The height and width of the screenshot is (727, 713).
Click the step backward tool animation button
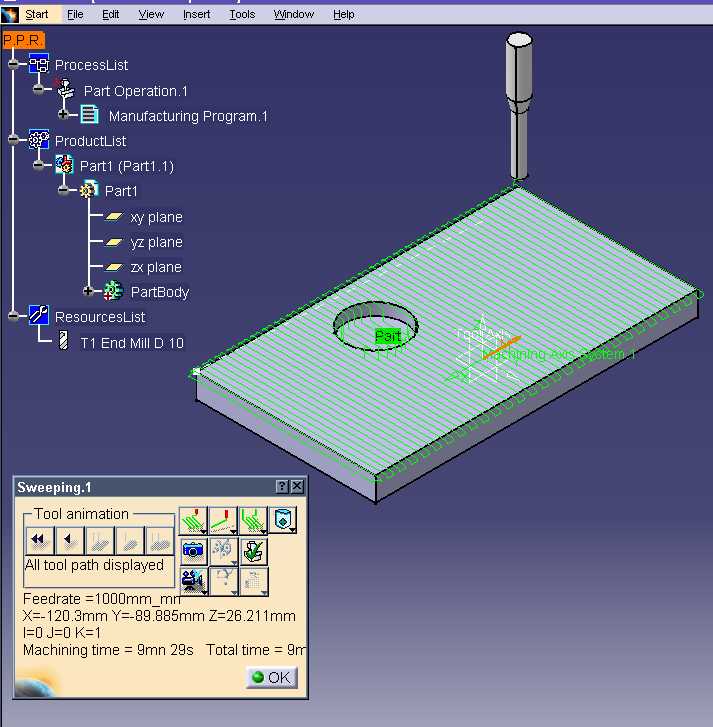pyautogui.click(x=70, y=540)
